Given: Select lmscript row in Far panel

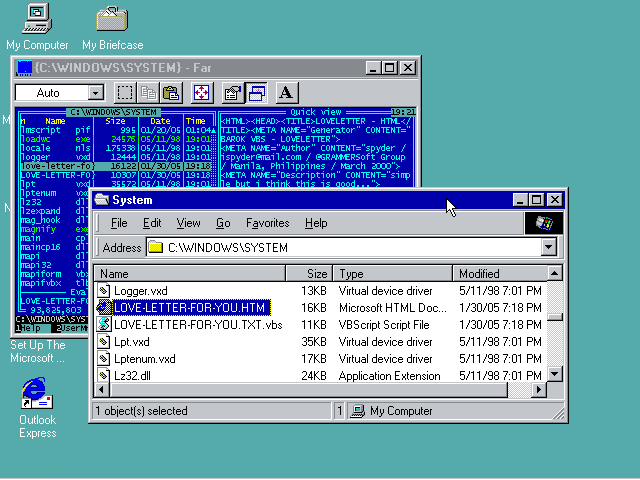Looking at the screenshot, I should (117, 130).
